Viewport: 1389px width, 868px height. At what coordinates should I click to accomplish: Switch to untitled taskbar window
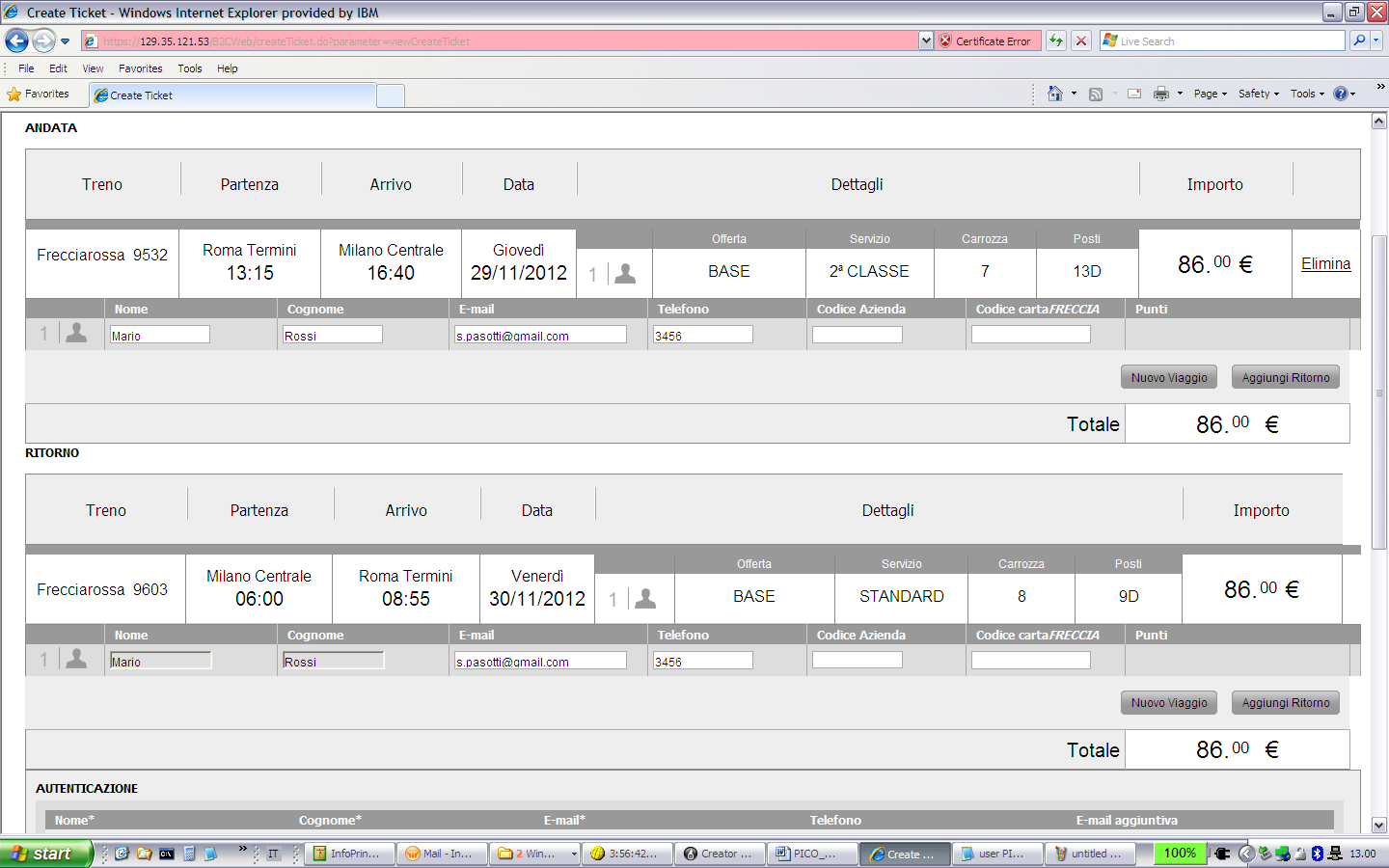pos(1090,854)
